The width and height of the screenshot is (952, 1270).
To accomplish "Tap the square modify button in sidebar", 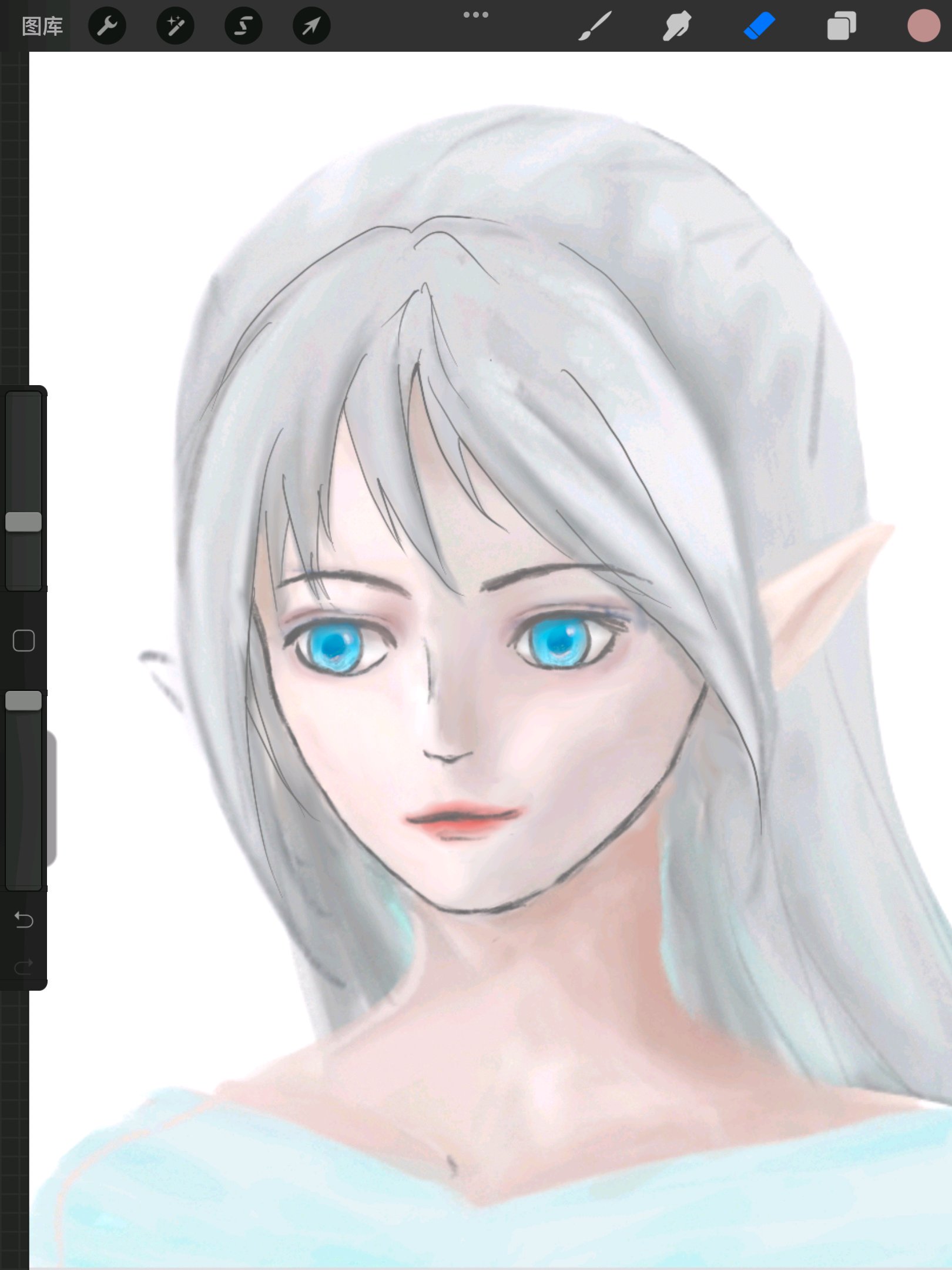I will pyautogui.click(x=24, y=640).
